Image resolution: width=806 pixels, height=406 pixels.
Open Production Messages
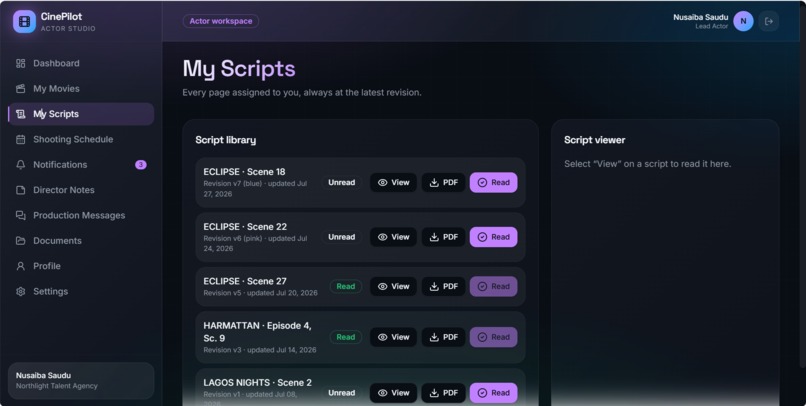tap(81, 215)
